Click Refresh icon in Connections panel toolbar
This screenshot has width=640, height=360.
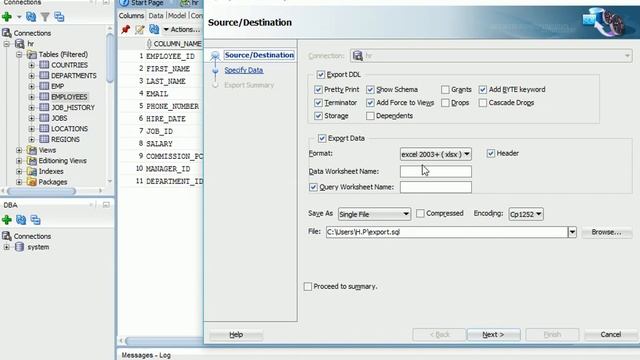point(31,17)
